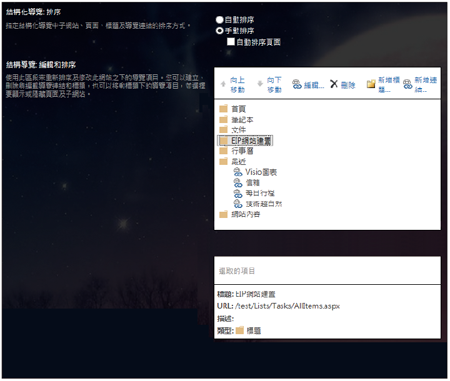This screenshot has width=450, height=381.
Task: Click the up arrow icon for 向上移動
Action: (x=223, y=84)
